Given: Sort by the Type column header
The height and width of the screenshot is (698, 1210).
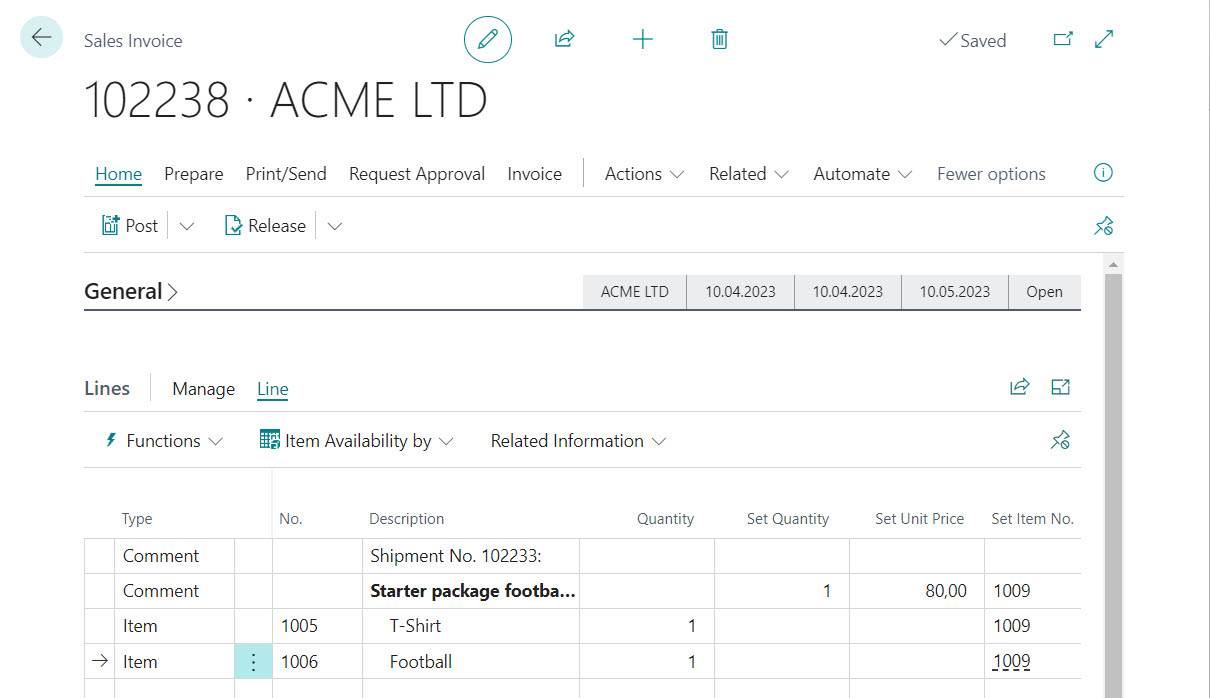Looking at the screenshot, I should (x=137, y=519).
